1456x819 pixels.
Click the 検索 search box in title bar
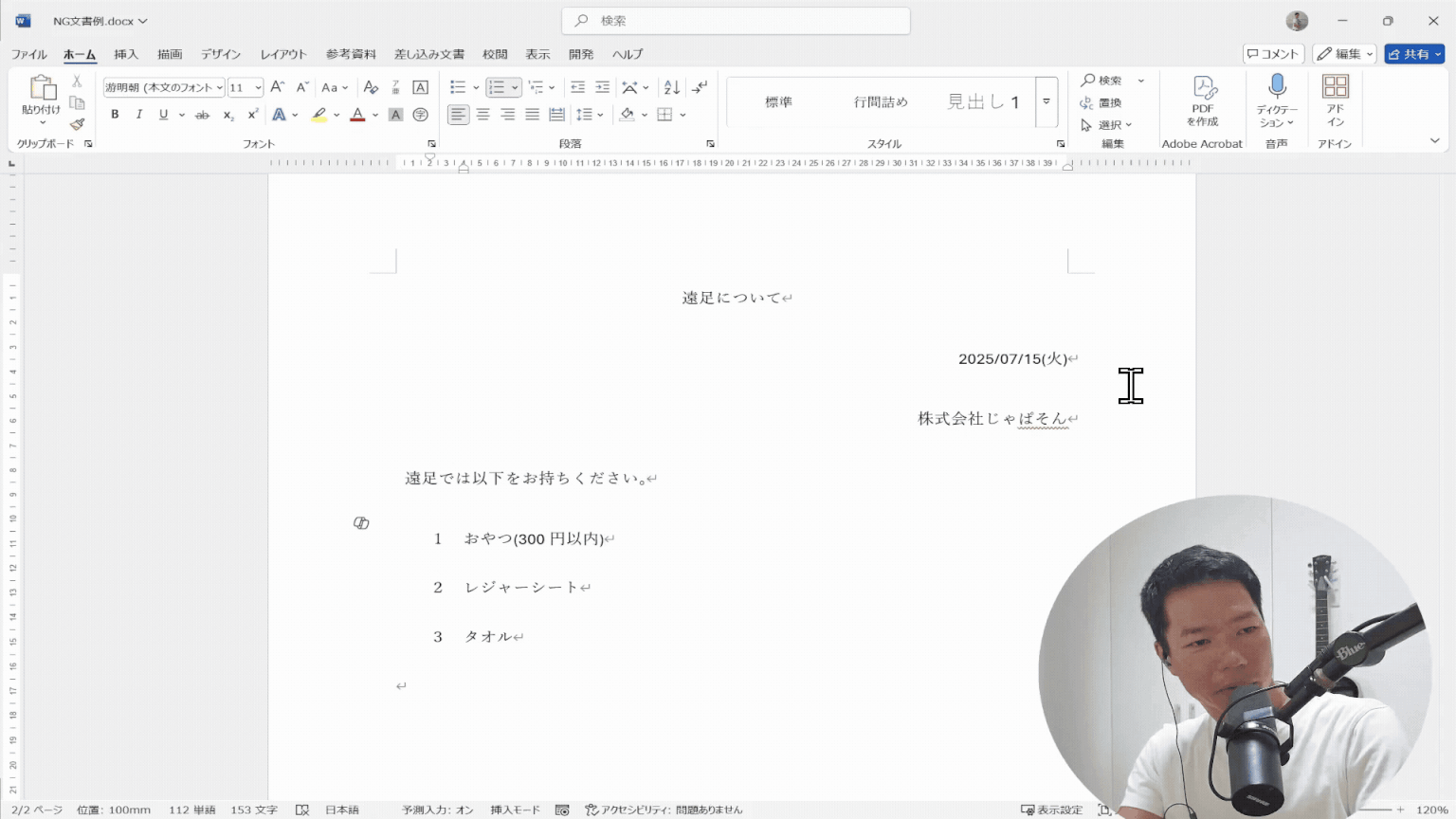[736, 21]
